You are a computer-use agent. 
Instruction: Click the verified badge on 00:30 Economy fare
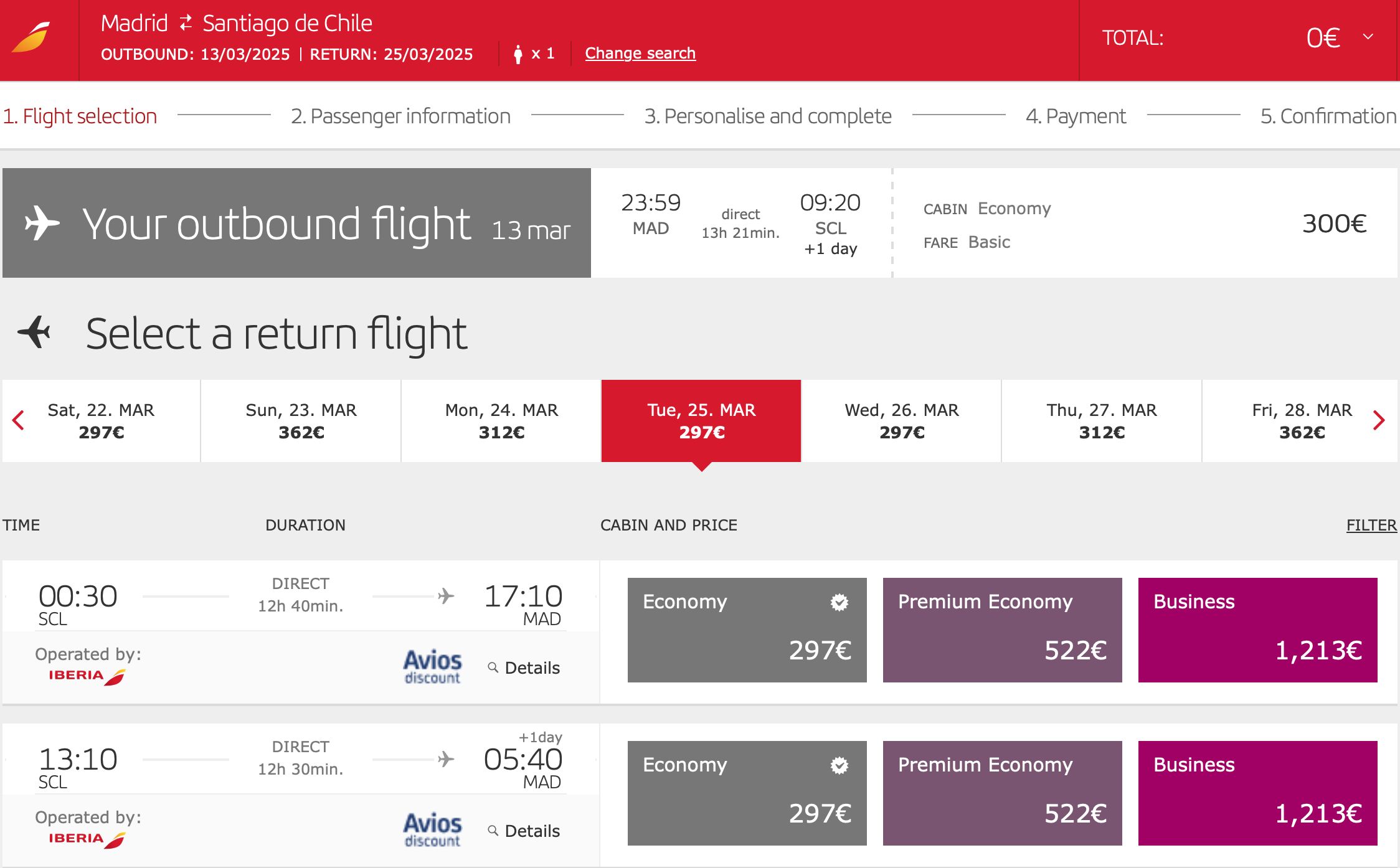(x=839, y=602)
